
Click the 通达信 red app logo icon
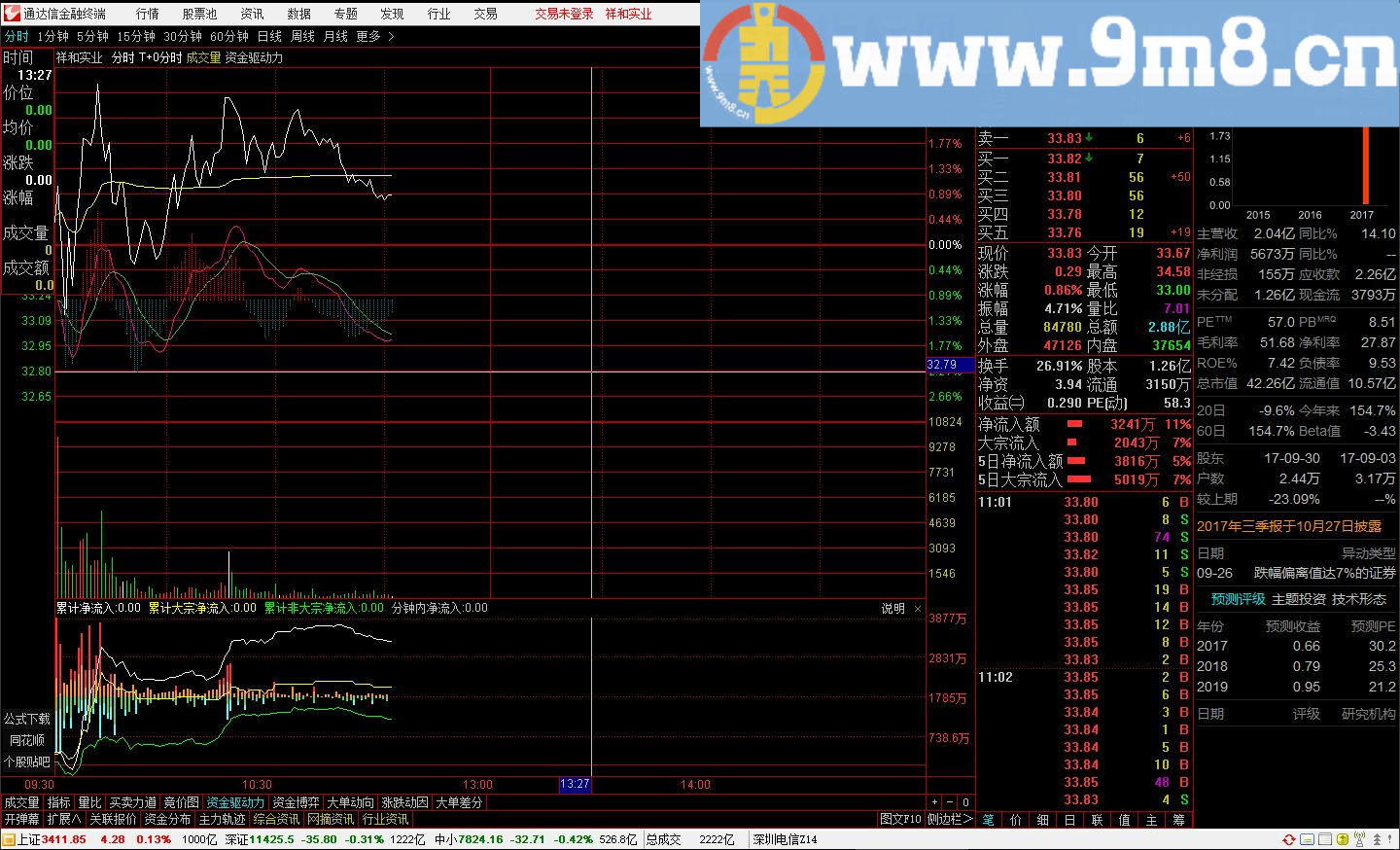(13, 14)
